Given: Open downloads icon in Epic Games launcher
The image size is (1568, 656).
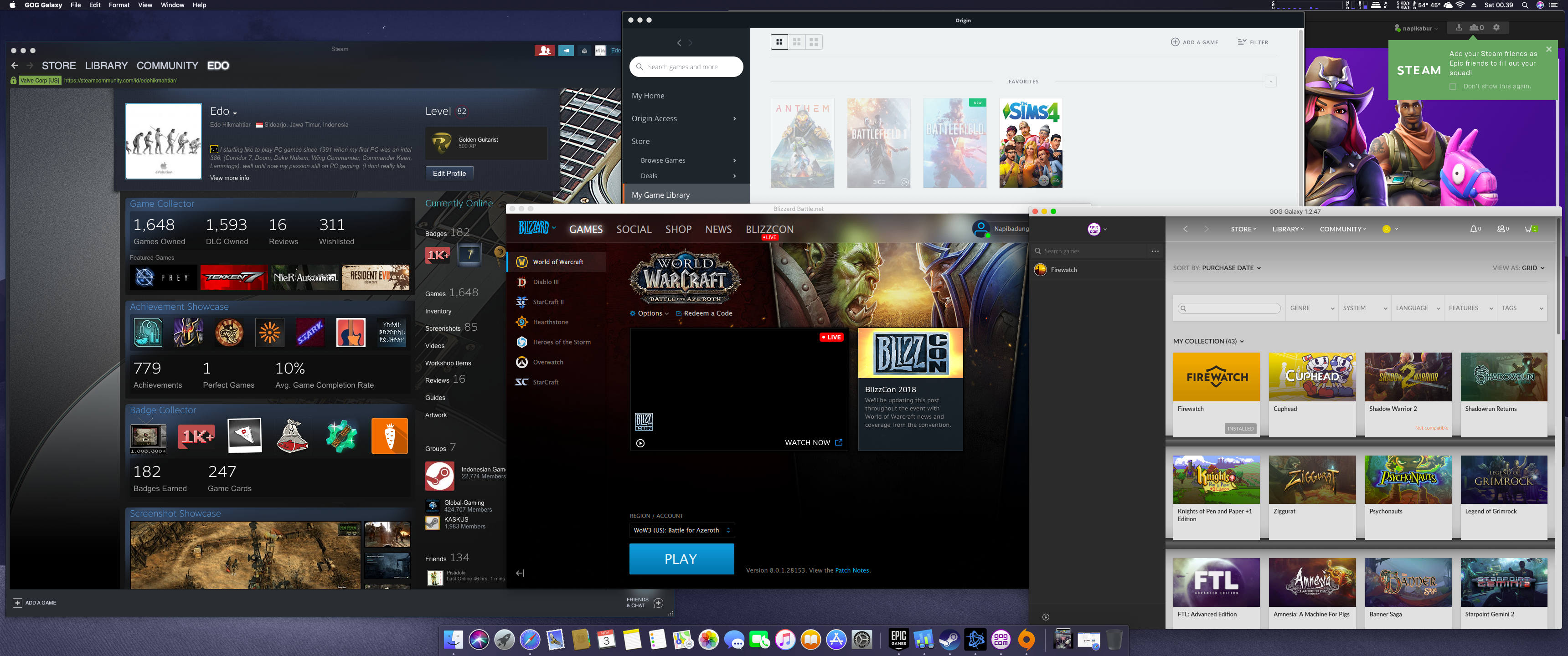Looking at the screenshot, I should [1459, 27].
